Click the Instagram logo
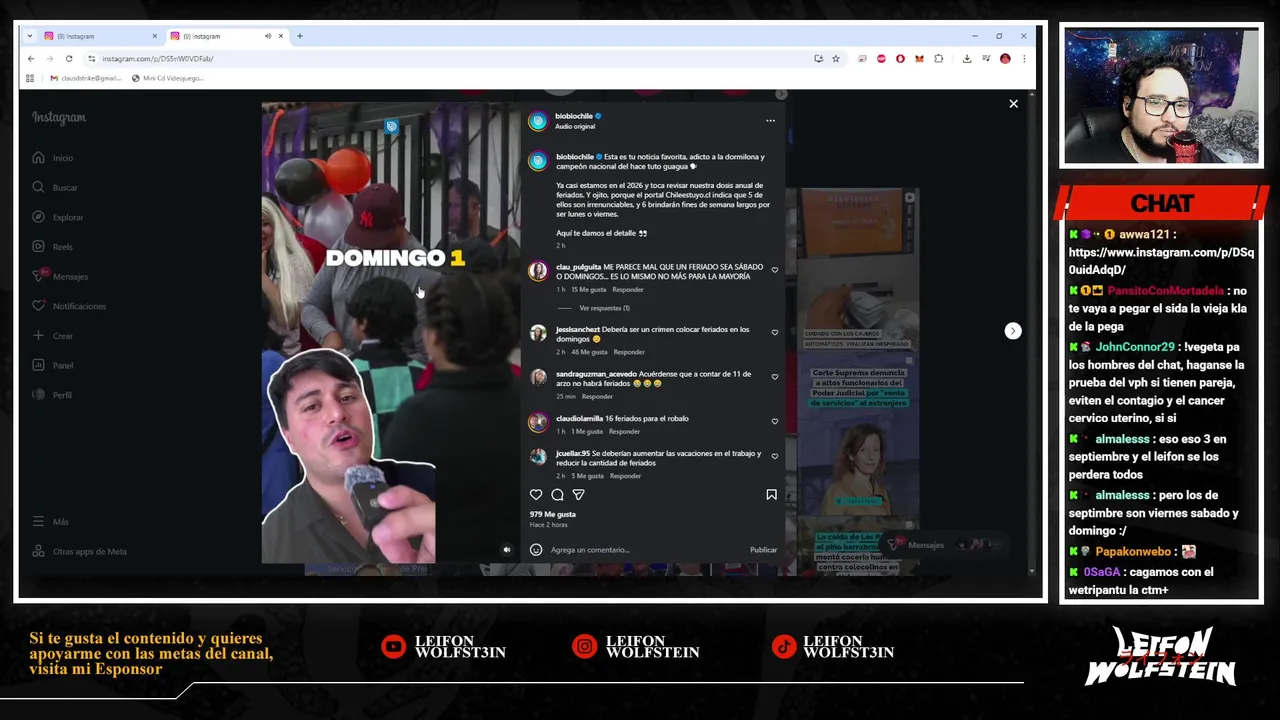The width and height of the screenshot is (1280, 720). tap(59, 118)
